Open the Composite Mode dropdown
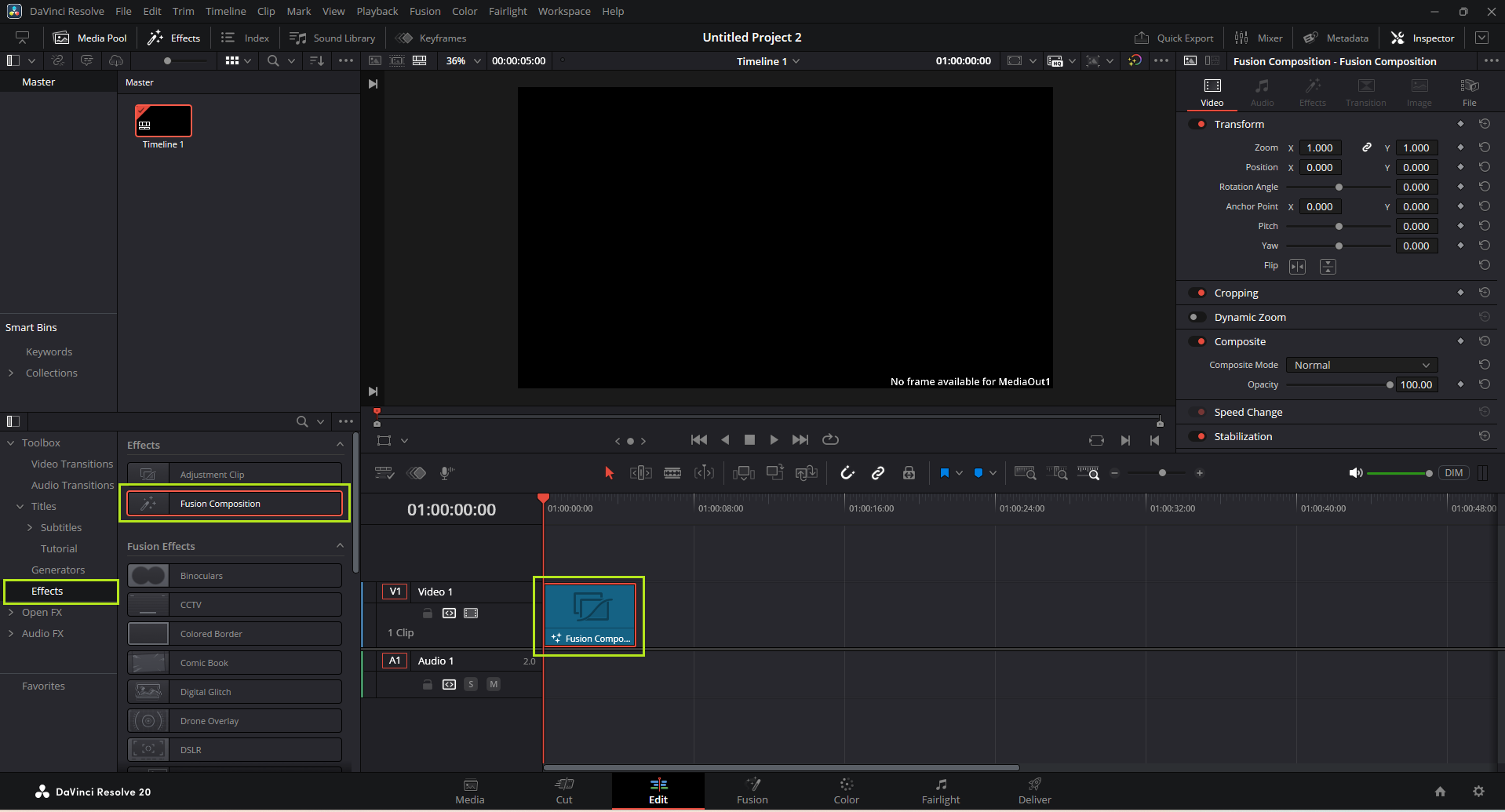 point(1361,365)
